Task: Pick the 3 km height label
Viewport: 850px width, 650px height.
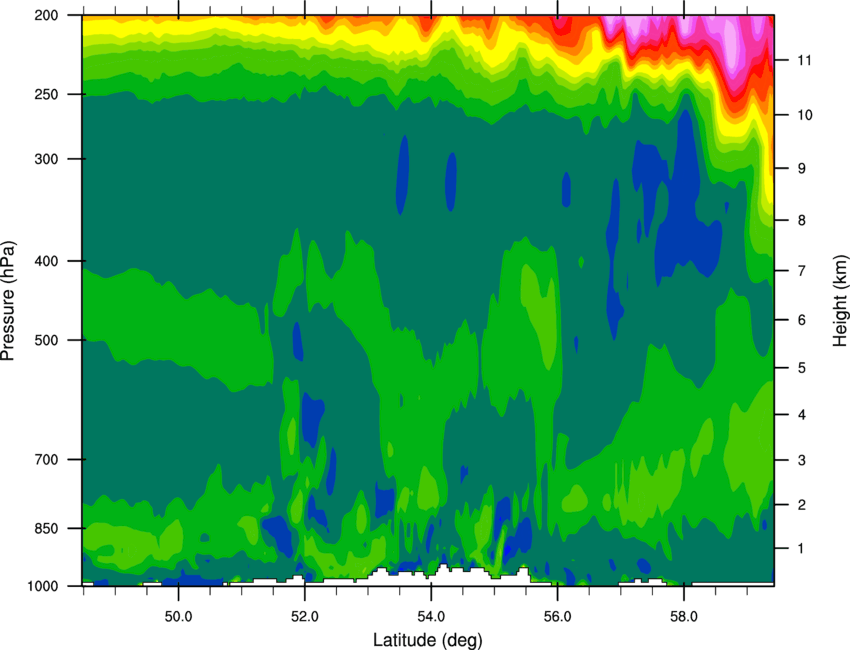Action: 802,460
